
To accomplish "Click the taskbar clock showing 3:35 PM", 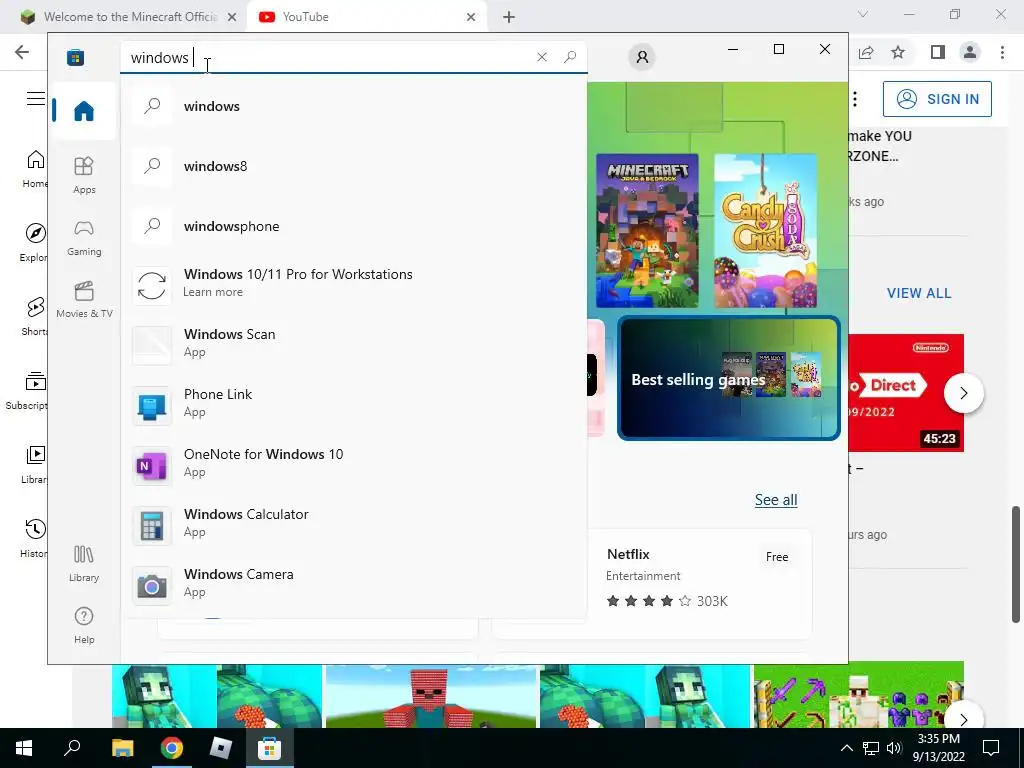I will click(x=938, y=748).
